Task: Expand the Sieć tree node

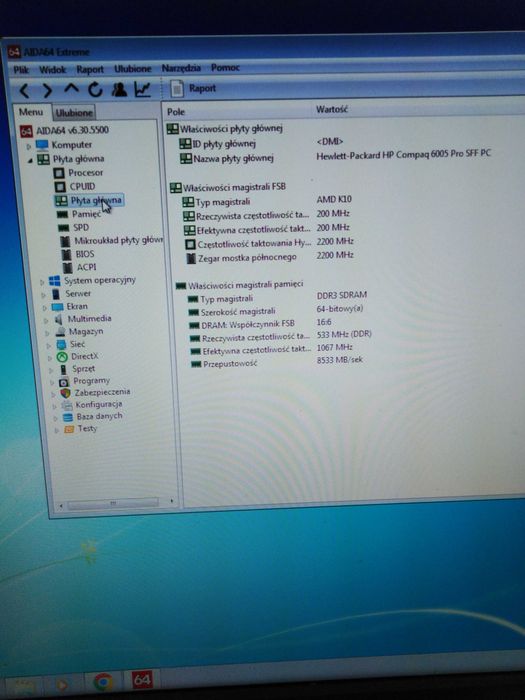Action: tap(49, 345)
